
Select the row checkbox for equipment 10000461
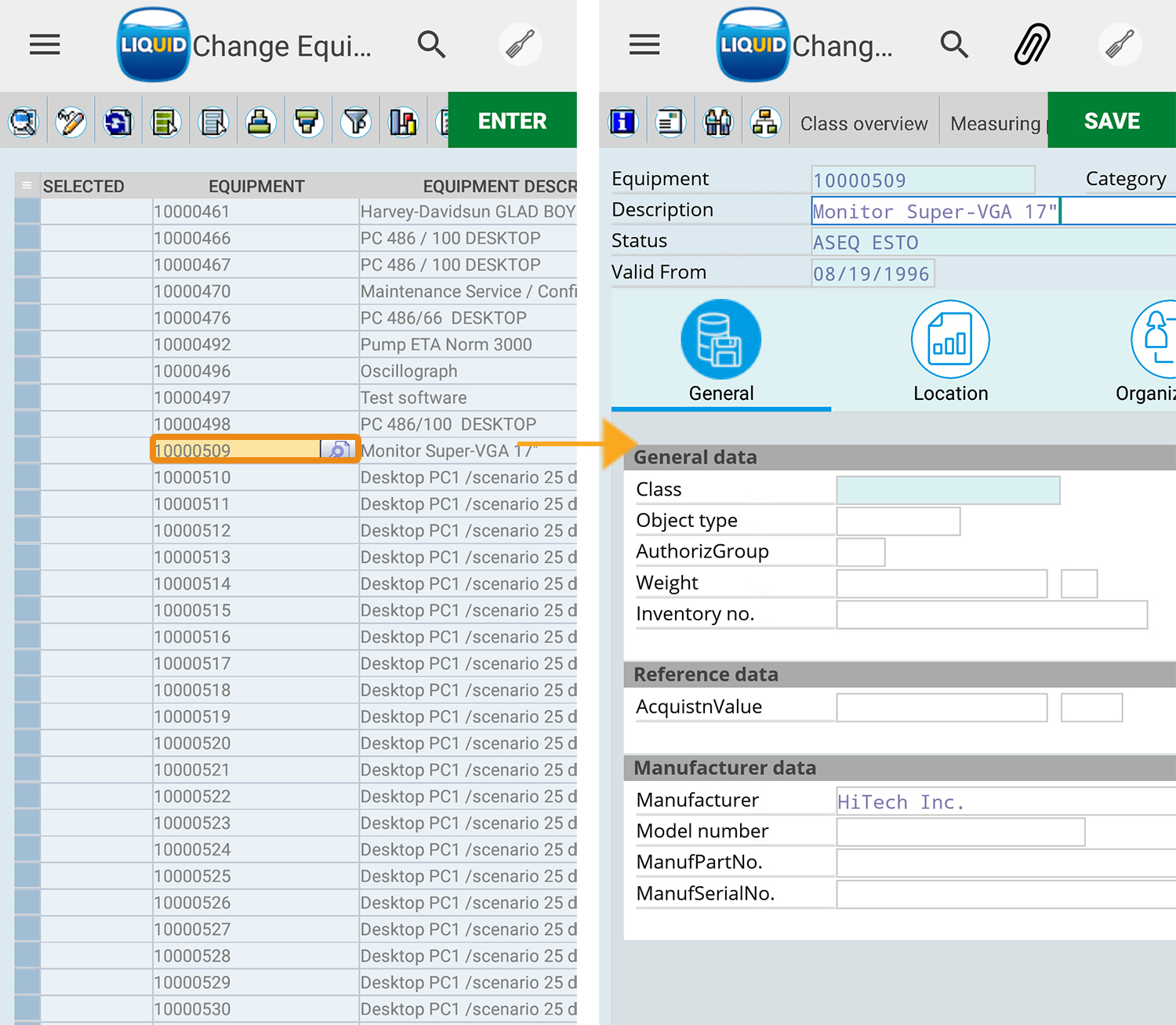[27, 212]
